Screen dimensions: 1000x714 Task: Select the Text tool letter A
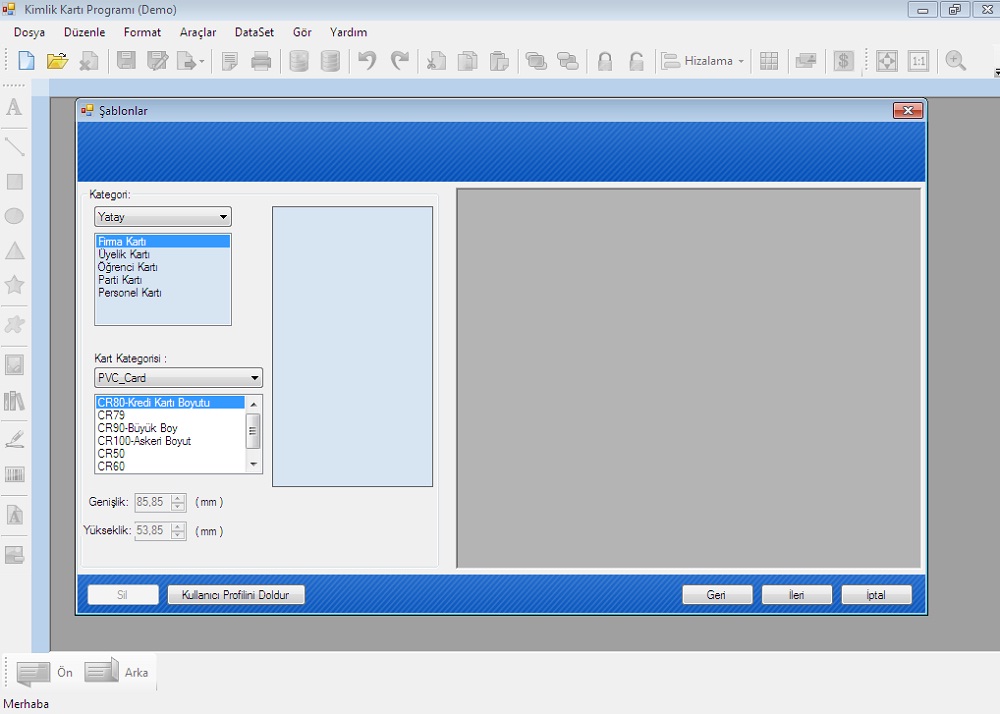(14, 107)
